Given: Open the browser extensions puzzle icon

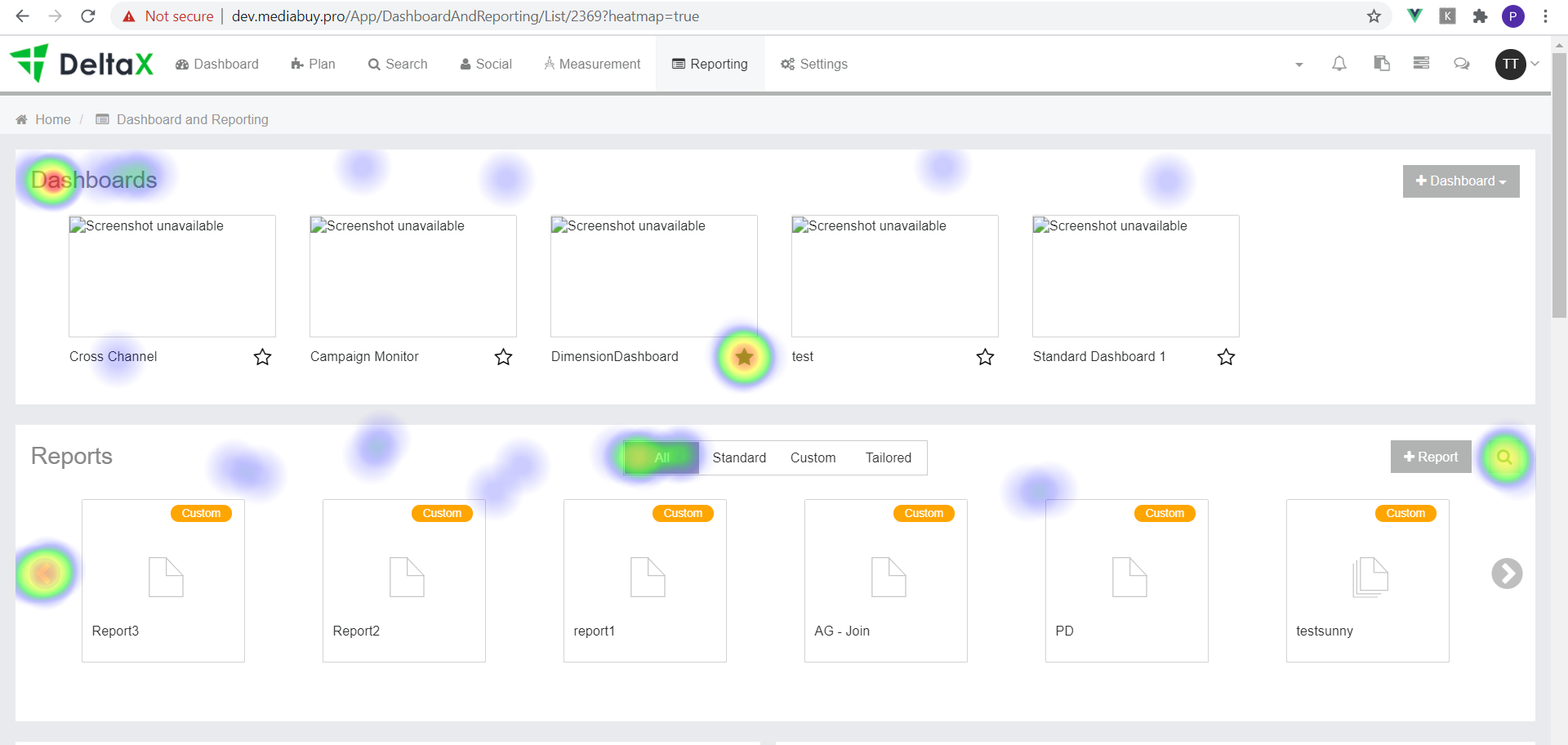Looking at the screenshot, I should [1480, 16].
